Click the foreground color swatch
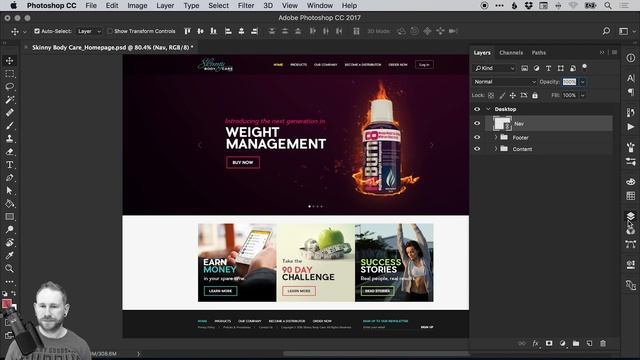 pyautogui.click(x=7, y=303)
